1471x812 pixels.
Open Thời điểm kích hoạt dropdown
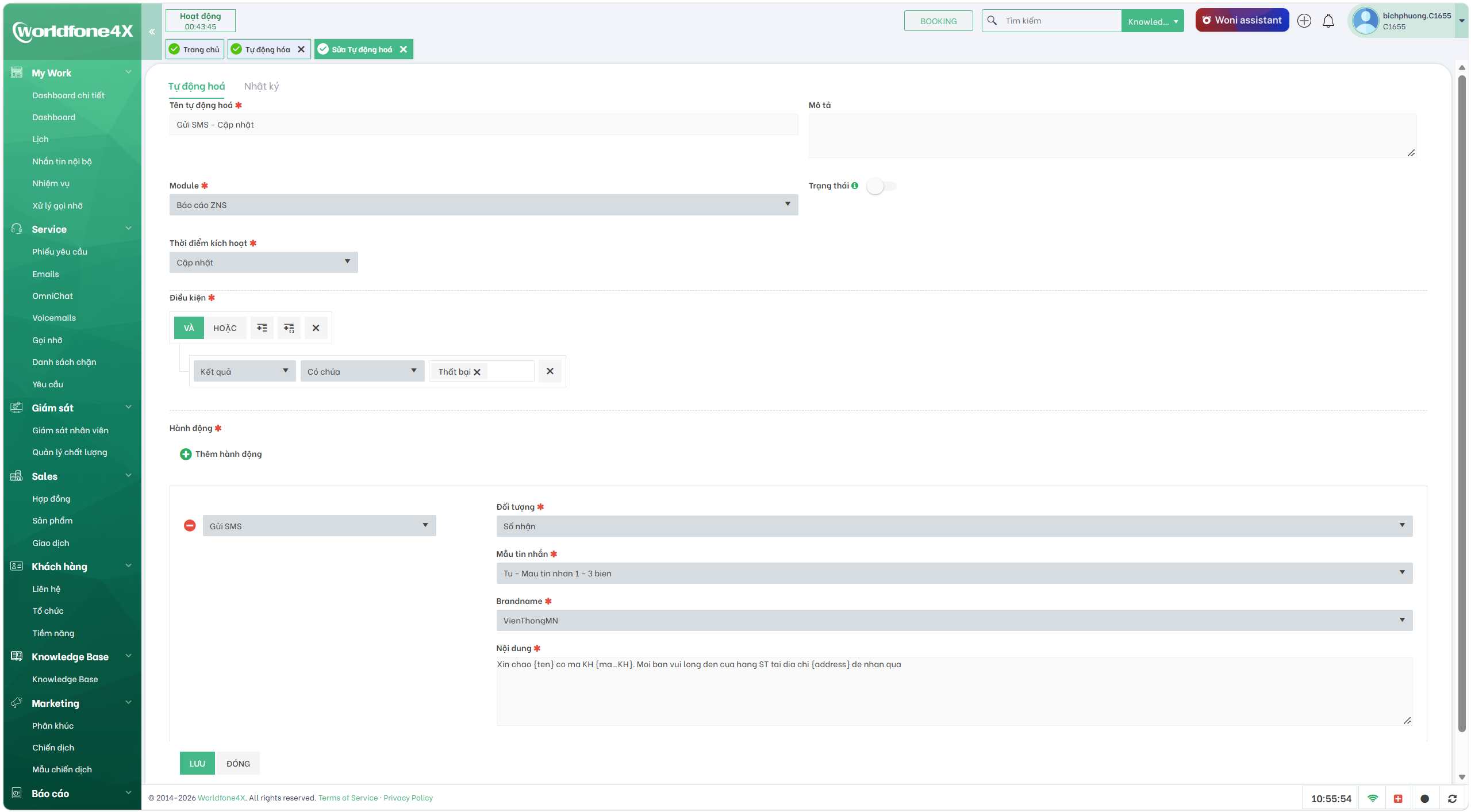coord(263,262)
